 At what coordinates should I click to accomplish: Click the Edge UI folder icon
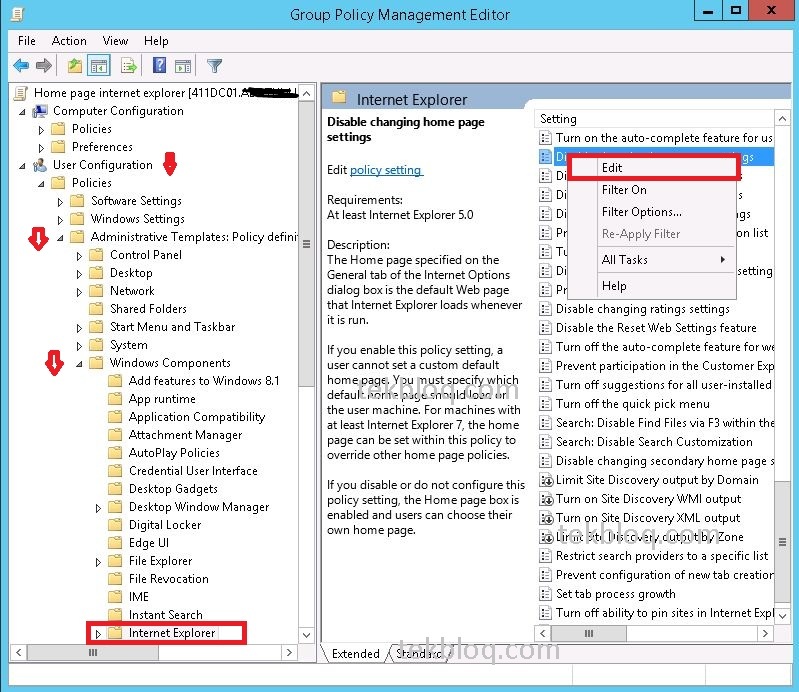click(x=115, y=543)
